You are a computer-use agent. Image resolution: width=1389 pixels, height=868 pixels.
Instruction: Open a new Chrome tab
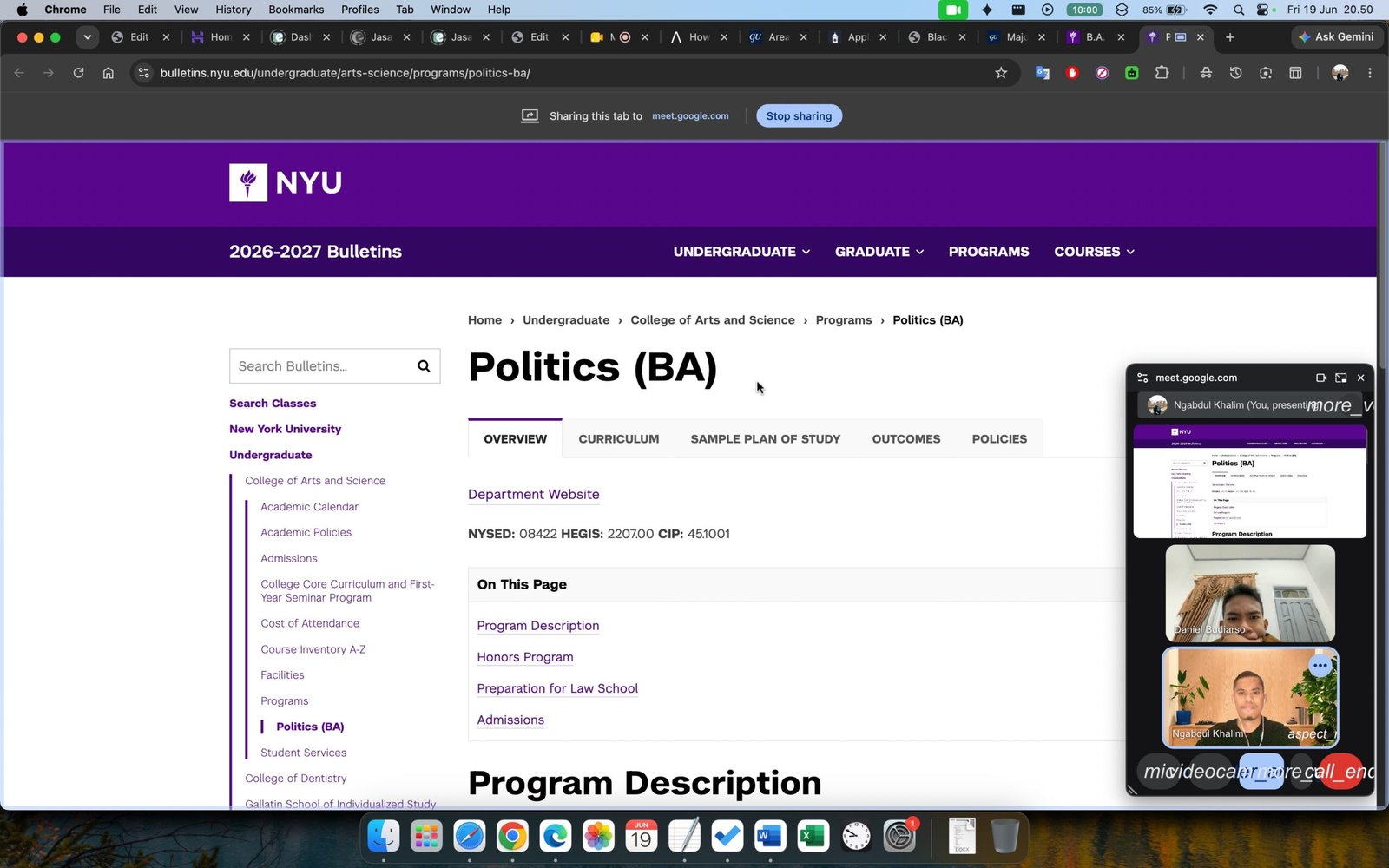[1229, 37]
